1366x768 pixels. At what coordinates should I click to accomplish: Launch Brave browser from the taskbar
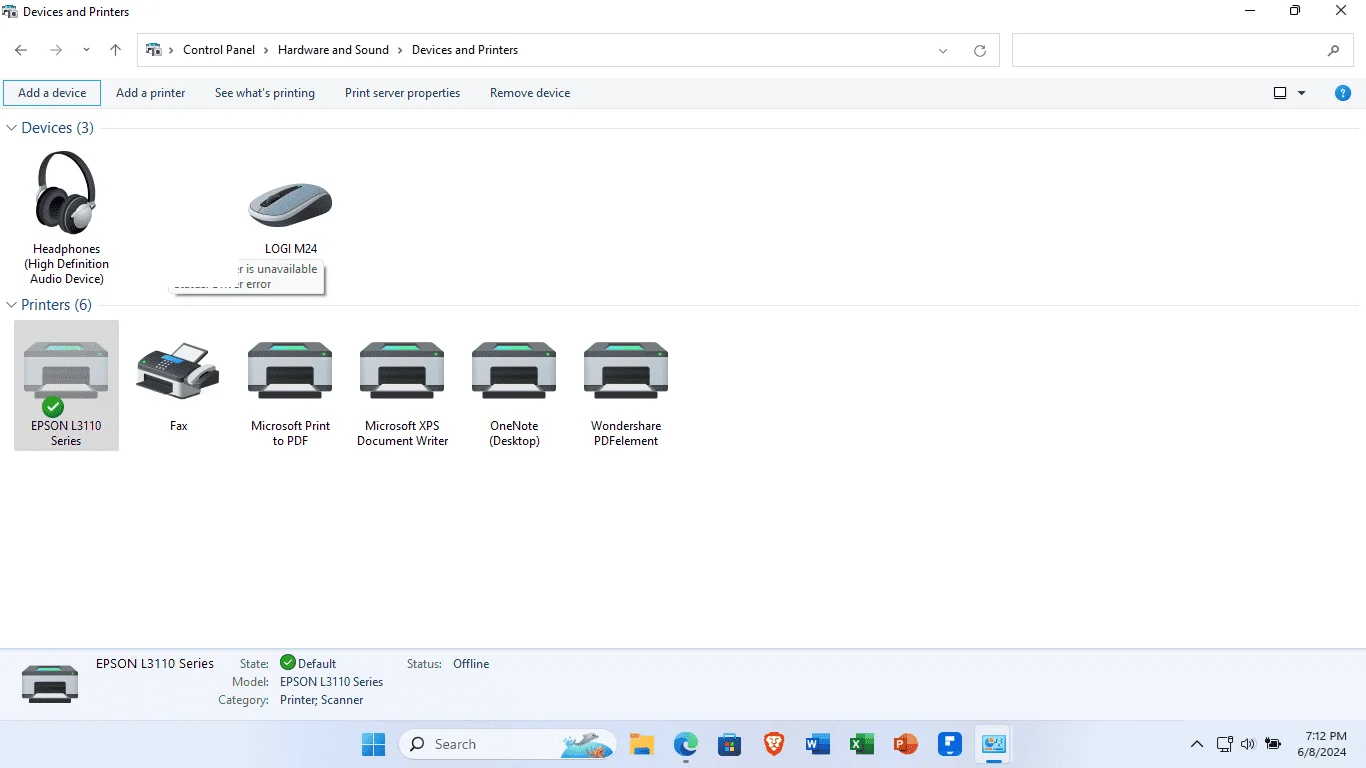773,744
